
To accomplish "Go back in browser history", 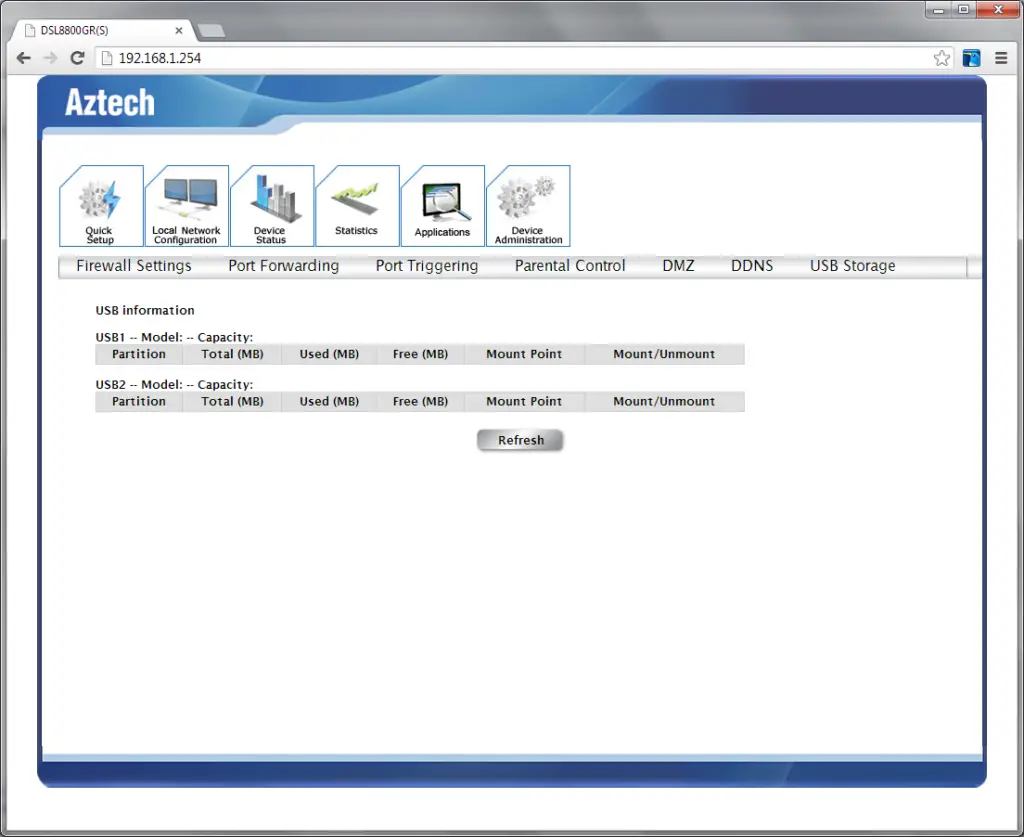I will click(24, 58).
